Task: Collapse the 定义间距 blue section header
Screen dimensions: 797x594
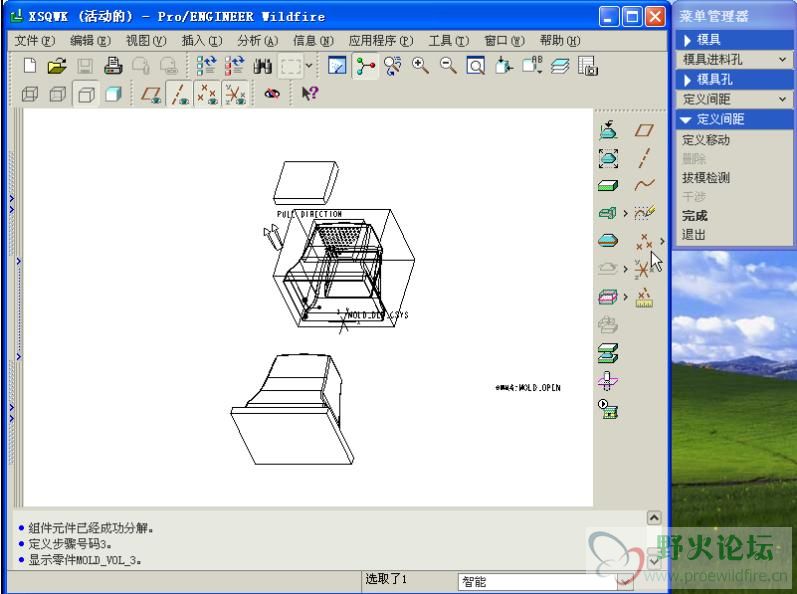Action: pyautogui.click(x=734, y=119)
